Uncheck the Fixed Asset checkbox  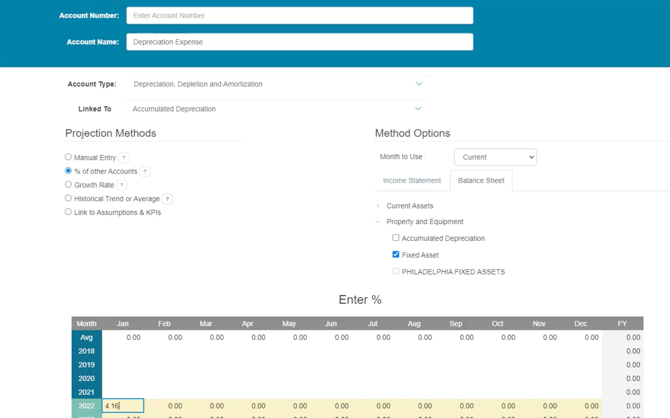pyautogui.click(x=396, y=254)
